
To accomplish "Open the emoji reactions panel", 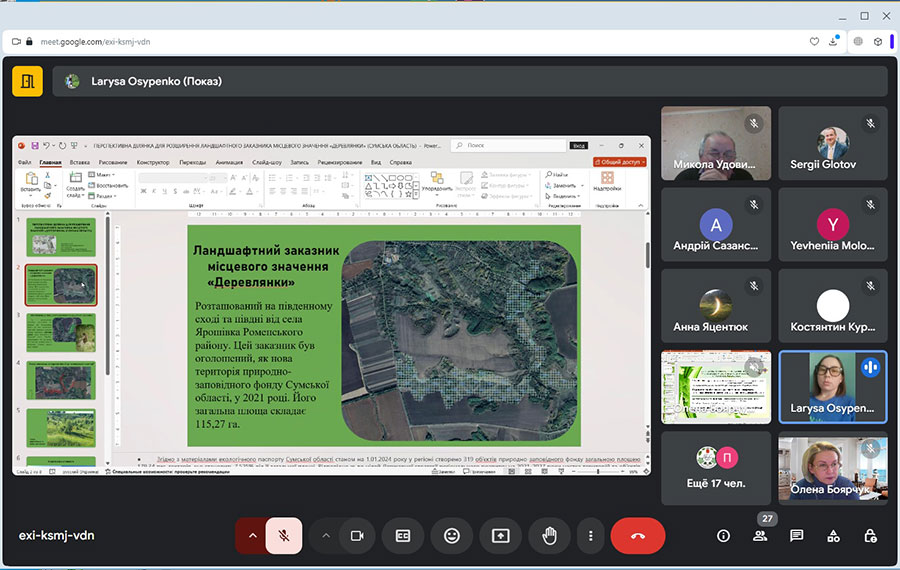I will (x=452, y=535).
